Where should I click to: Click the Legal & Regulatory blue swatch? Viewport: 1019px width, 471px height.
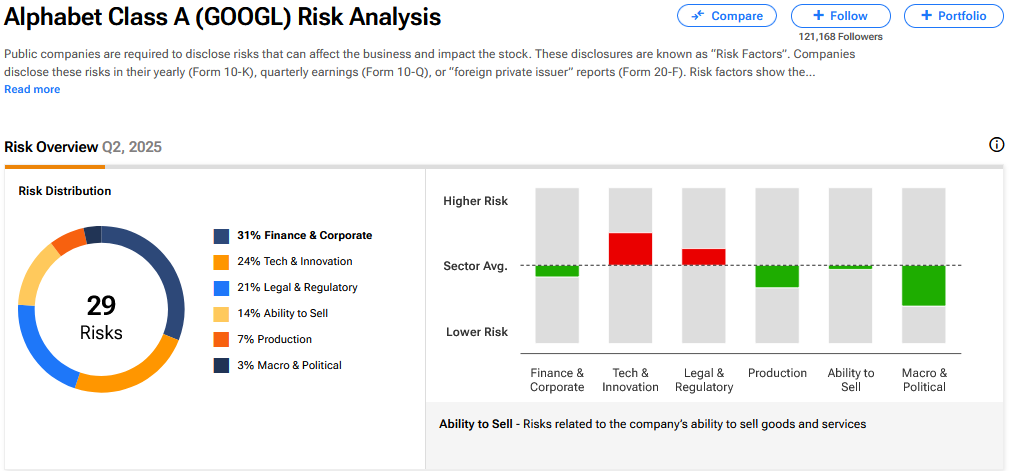coord(222,288)
